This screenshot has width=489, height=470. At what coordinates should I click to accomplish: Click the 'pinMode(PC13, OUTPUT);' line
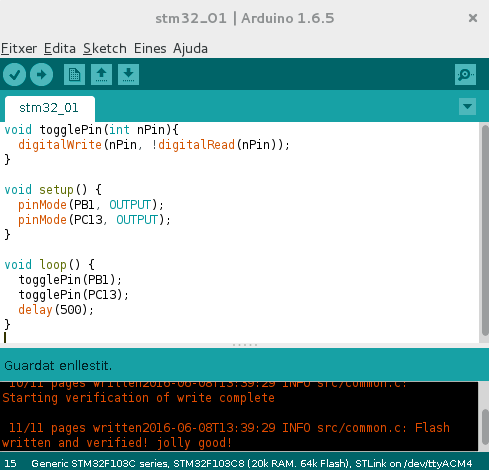94,220
